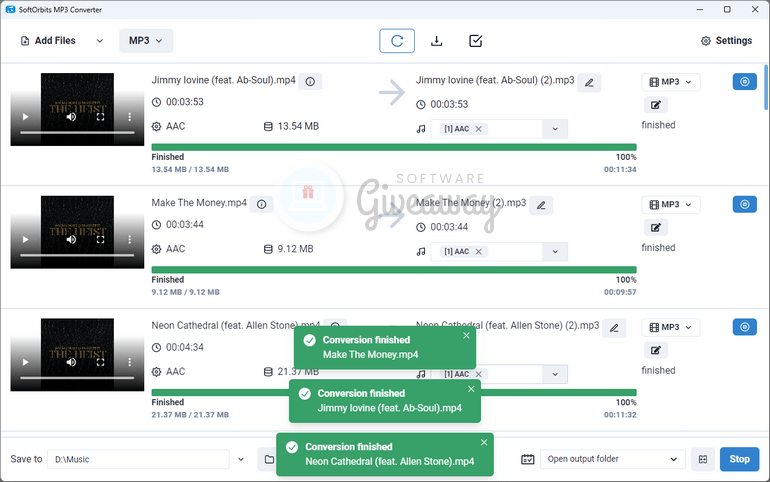Click the Neon Cathedral album thumbnail

[77, 354]
